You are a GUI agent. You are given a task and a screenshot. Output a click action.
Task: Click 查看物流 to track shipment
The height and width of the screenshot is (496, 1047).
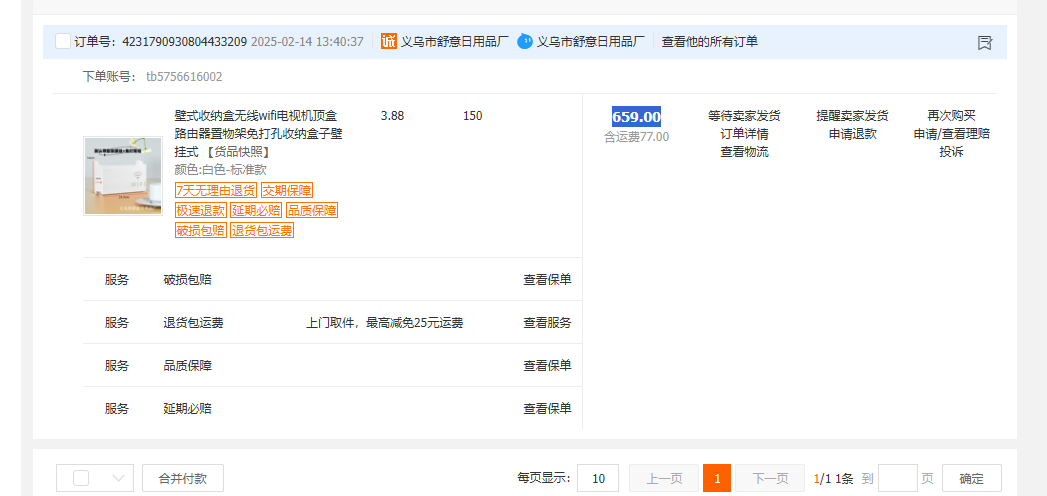click(744, 152)
